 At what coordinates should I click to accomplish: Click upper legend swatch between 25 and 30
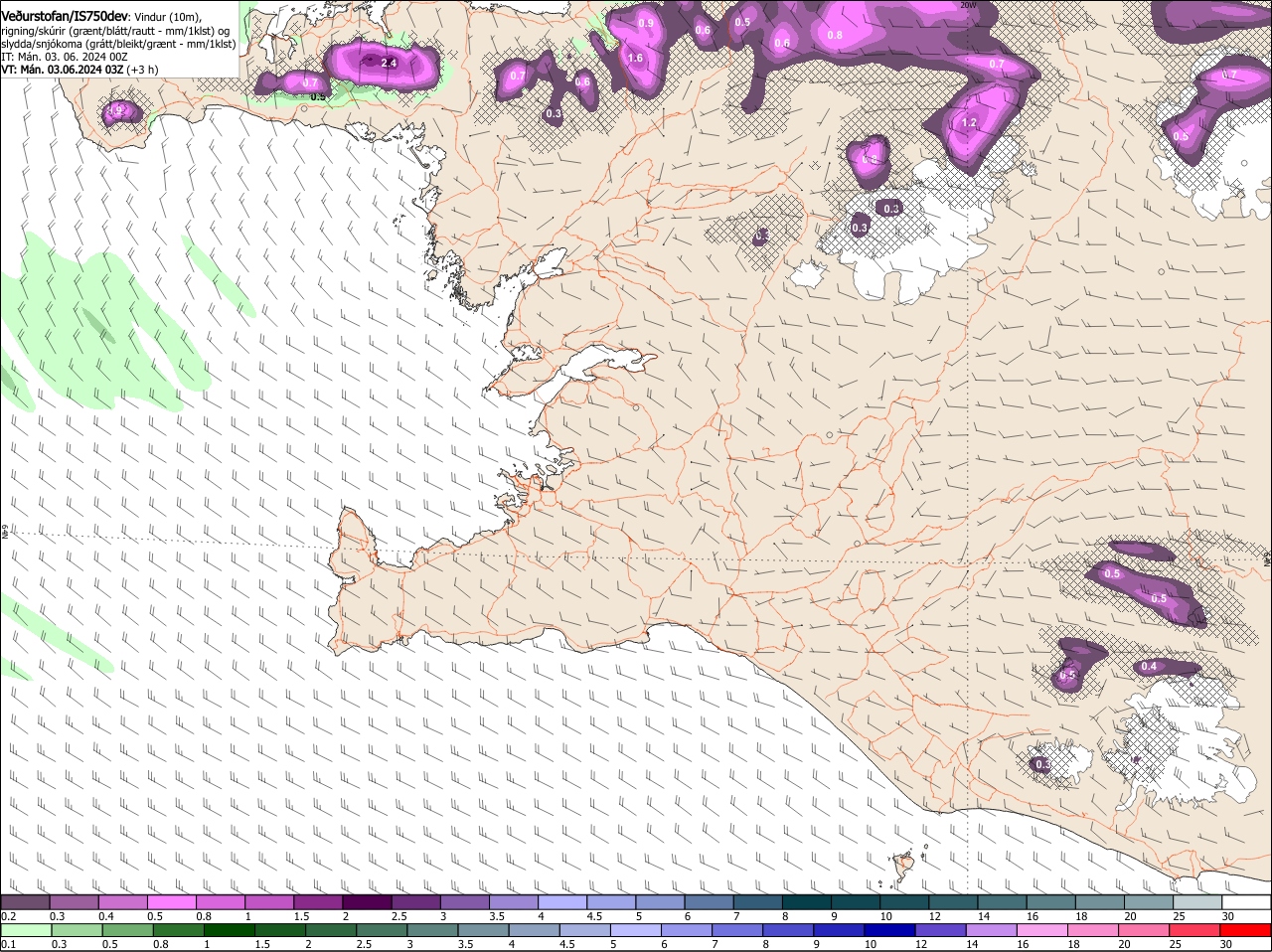[x=1197, y=901]
